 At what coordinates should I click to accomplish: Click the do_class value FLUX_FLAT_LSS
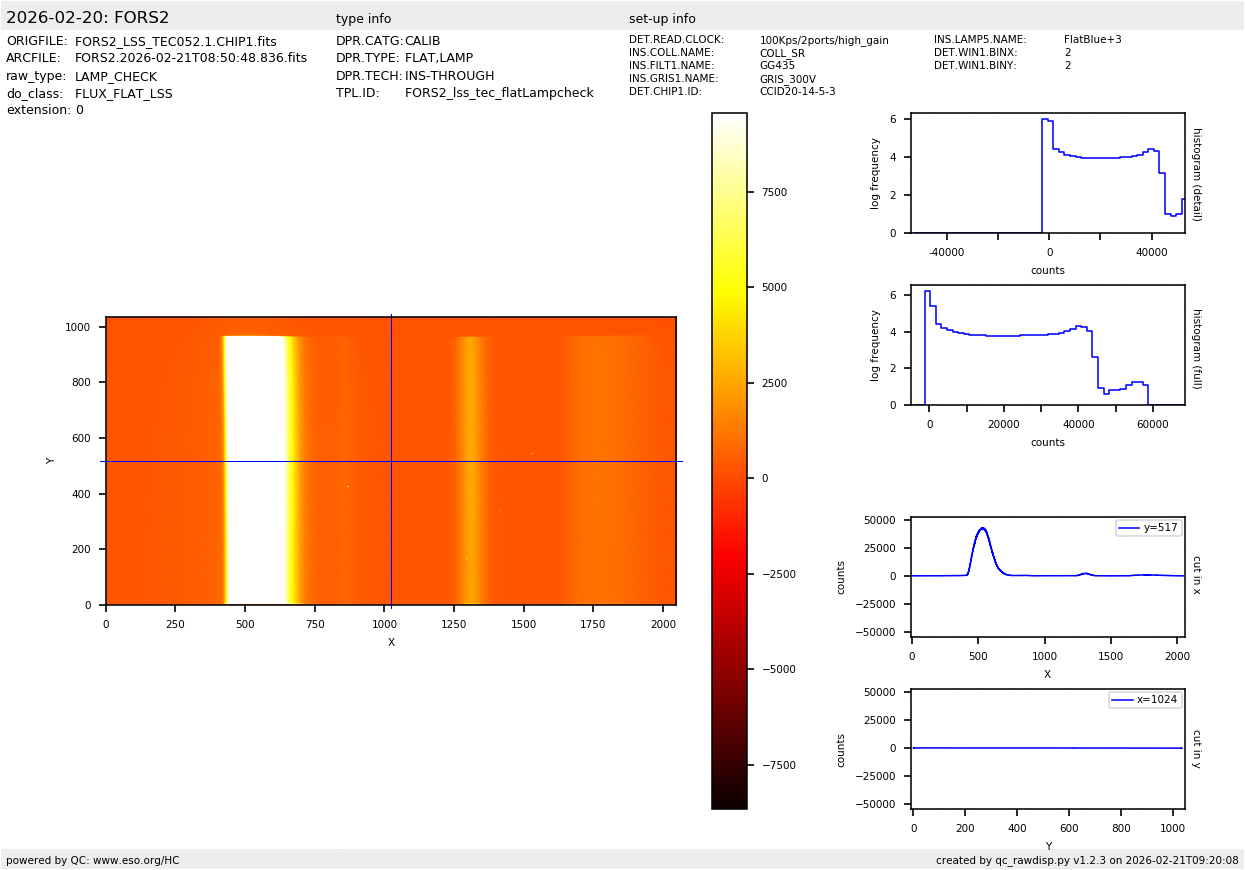pos(123,94)
